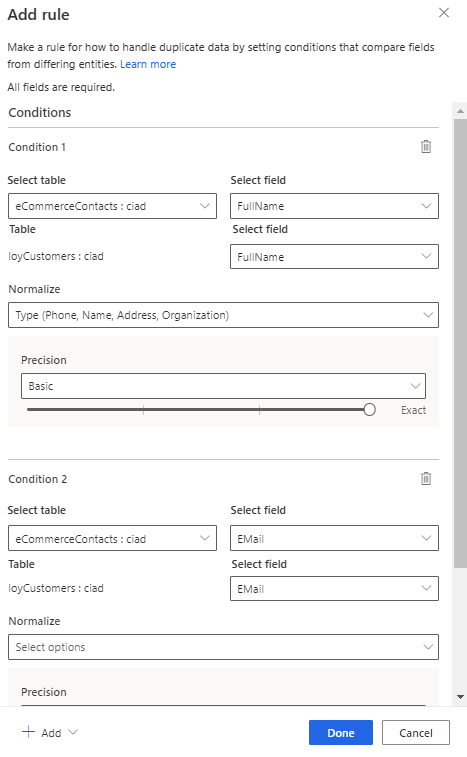Click the scrollbar down arrow

(x=460, y=697)
